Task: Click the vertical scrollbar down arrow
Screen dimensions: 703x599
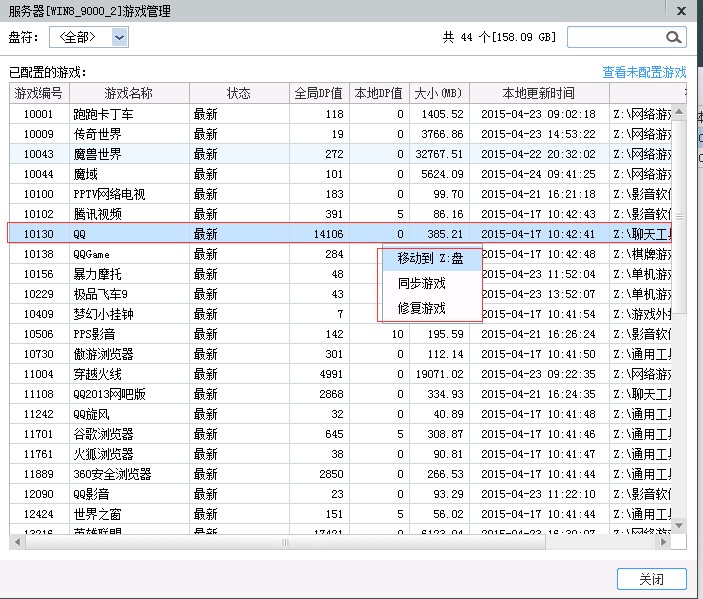Action: (x=679, y=525)
